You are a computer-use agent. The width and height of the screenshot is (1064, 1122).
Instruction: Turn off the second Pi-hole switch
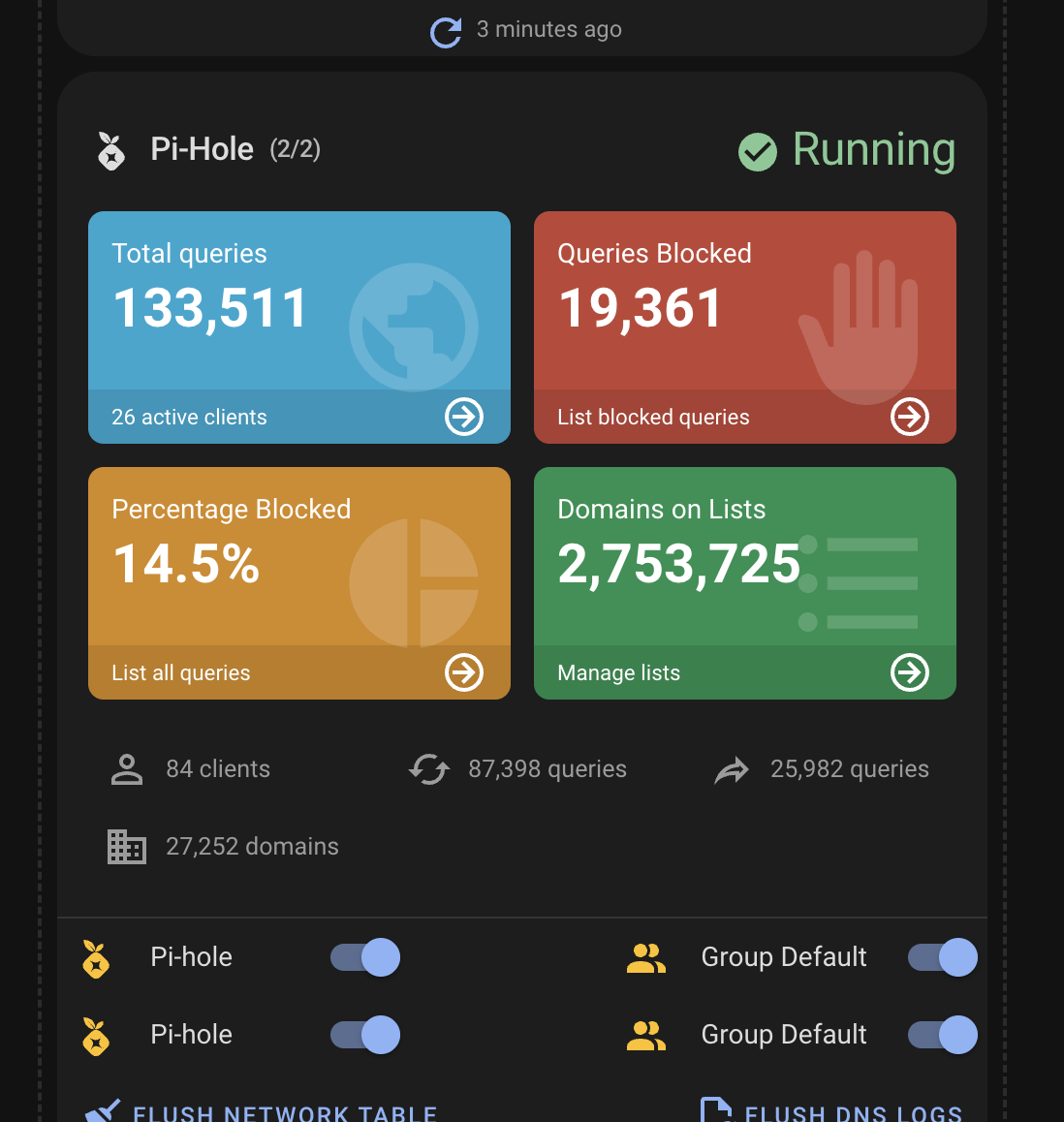(x=365, y=1035)
